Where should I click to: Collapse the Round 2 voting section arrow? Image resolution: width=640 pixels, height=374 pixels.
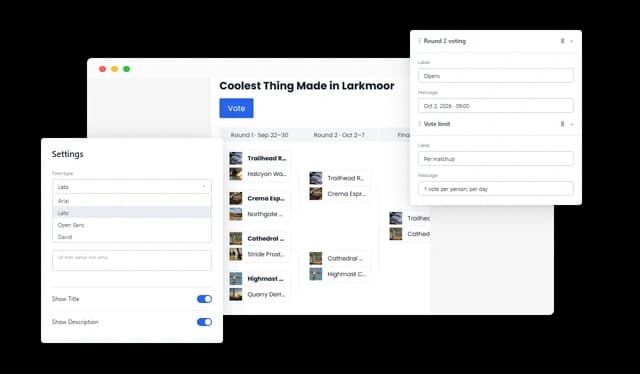pyautogui.click(x=571, y=41)
